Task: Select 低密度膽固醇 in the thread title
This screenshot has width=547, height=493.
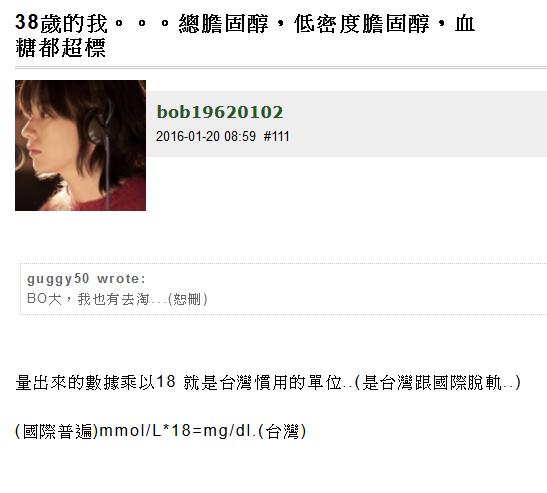Action: (362, 24)
